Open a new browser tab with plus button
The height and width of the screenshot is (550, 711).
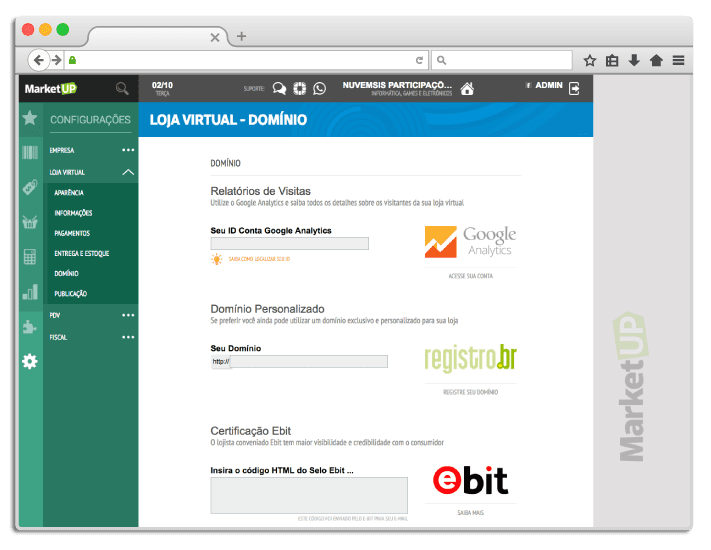point(242,36)
